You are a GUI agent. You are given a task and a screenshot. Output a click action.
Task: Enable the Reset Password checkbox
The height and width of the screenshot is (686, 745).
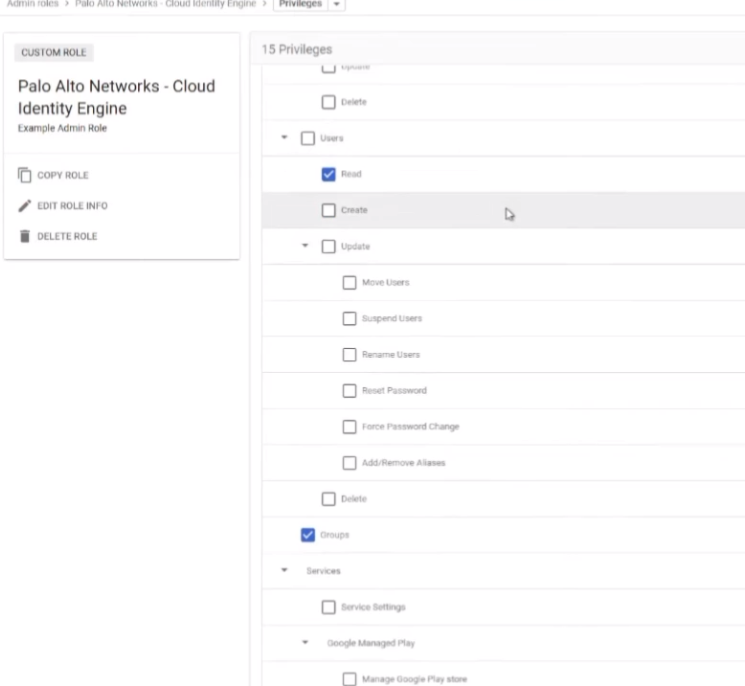tap(349, 391)
